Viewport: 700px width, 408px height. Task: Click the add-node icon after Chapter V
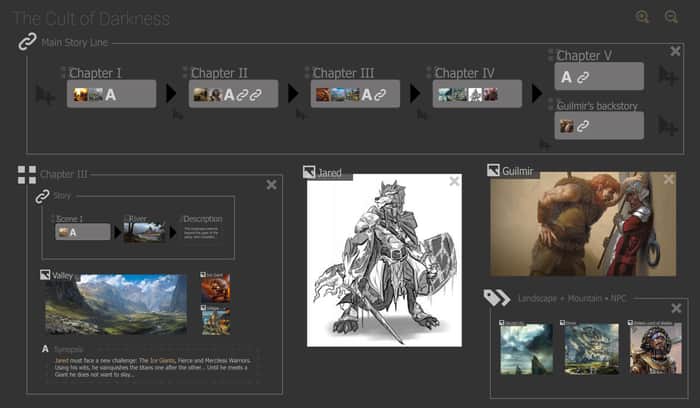click(668, 76)
